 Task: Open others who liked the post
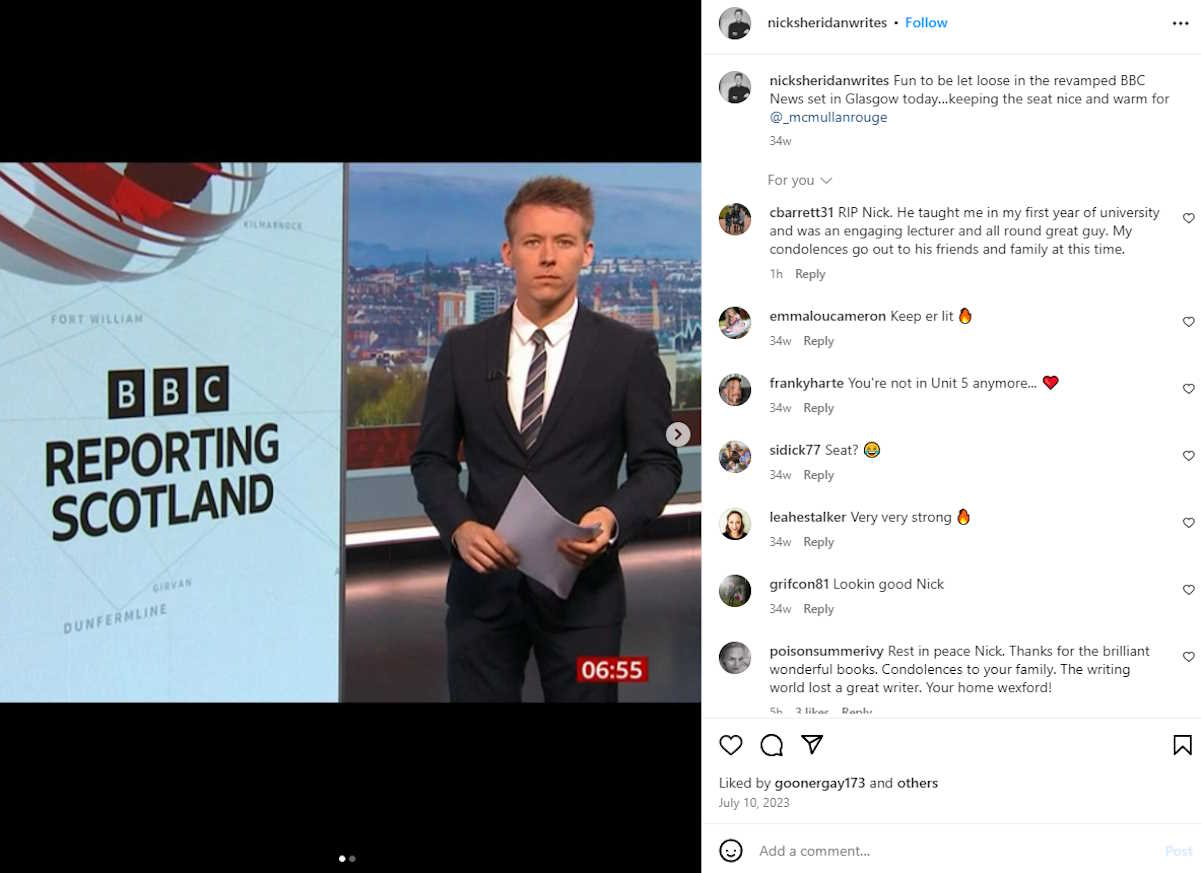pos(917,783)
